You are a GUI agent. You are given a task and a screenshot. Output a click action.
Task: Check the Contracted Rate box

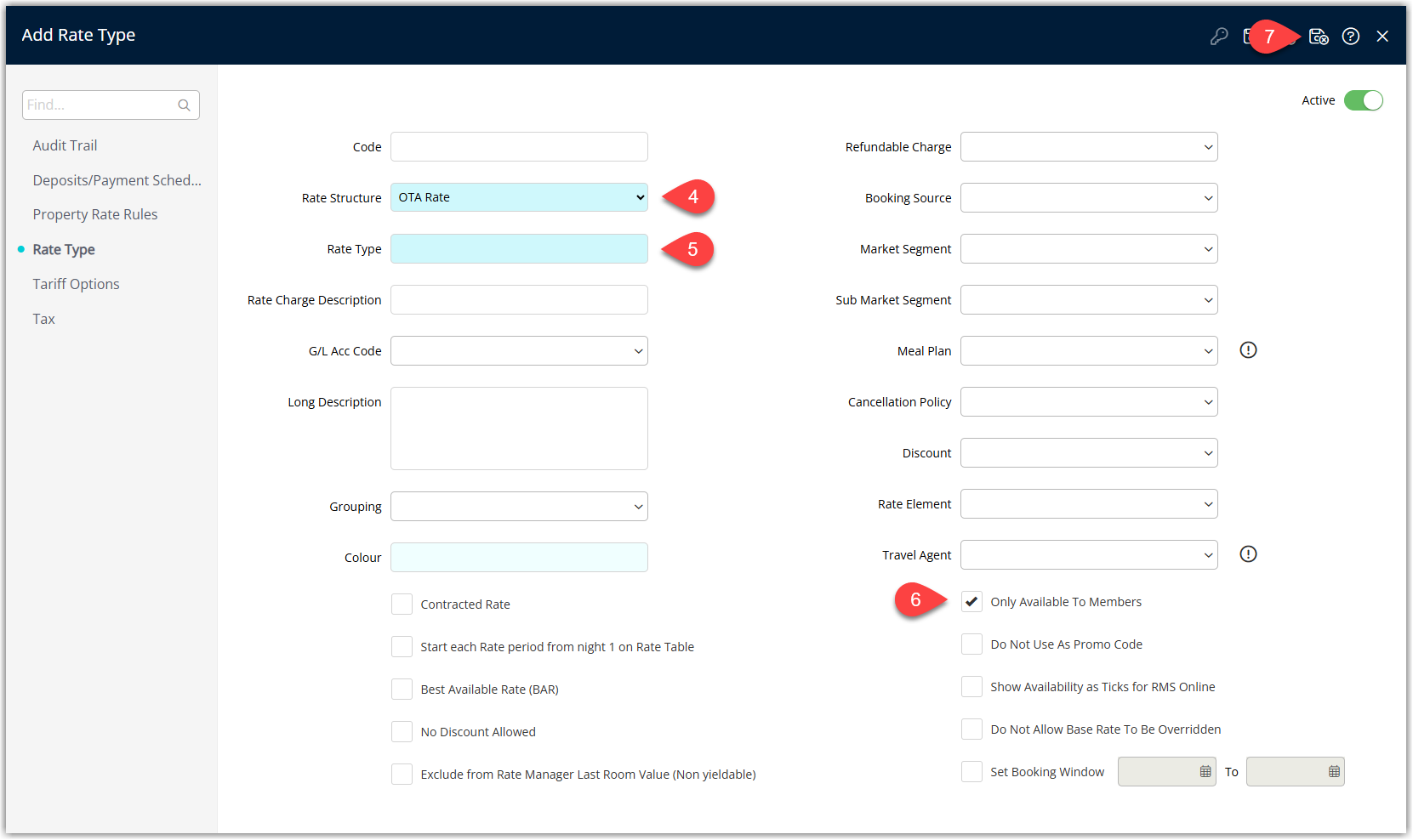[402, 604]
